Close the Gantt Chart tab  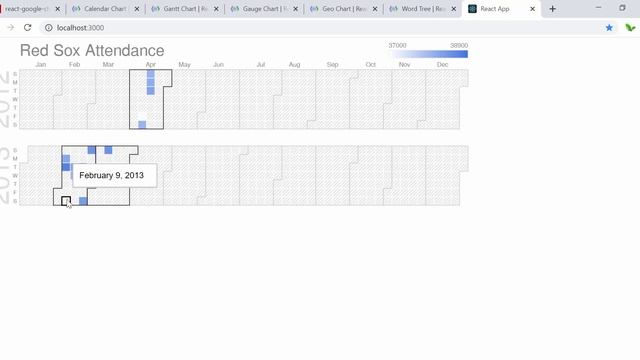coord(216,9)
